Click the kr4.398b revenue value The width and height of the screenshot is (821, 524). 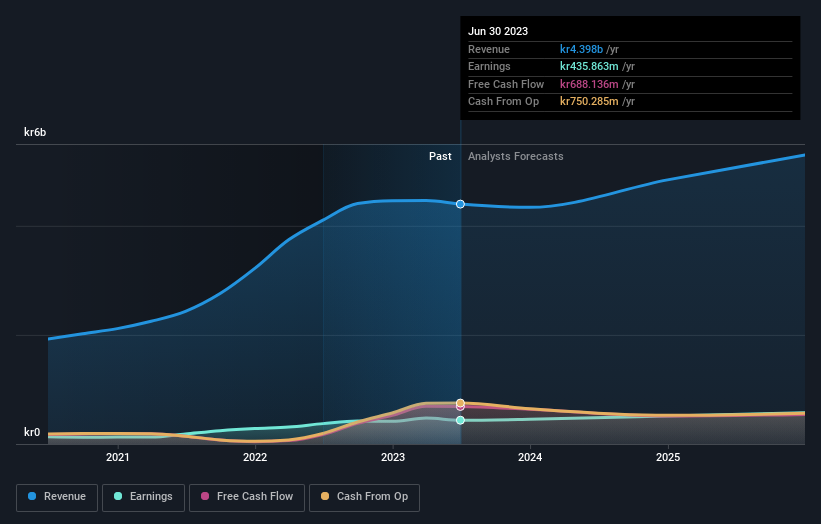[581, 49]
